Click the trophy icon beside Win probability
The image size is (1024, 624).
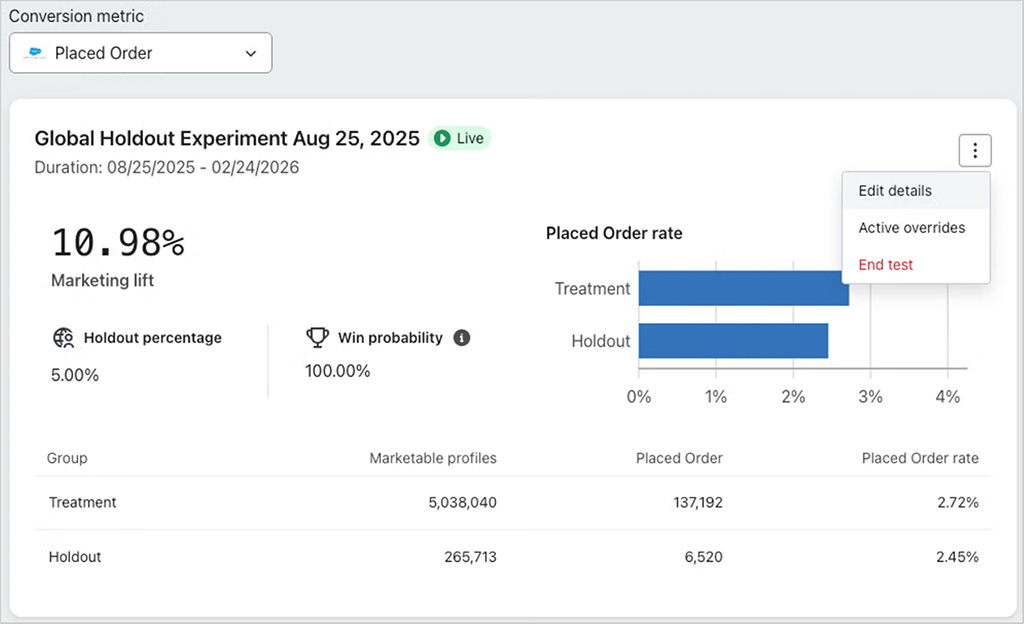[317, 337]
